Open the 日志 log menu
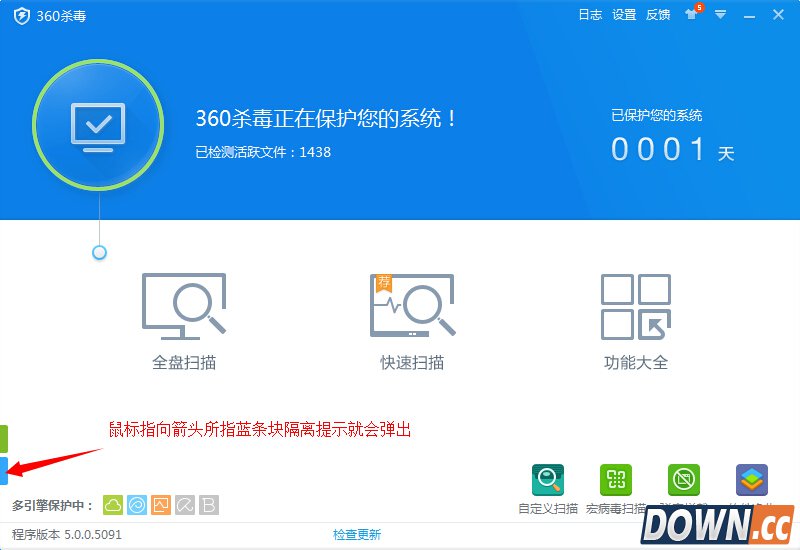 590,15
